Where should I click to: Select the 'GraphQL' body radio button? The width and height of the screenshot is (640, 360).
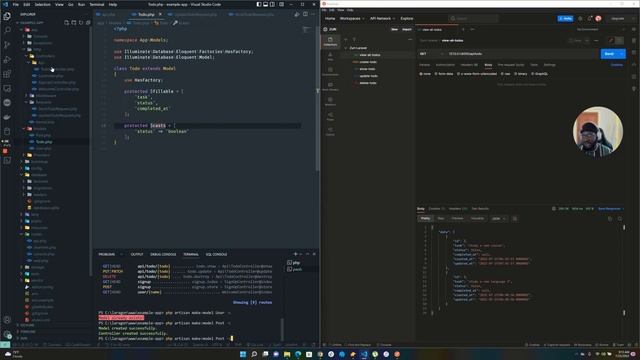(x=533, y=74)
